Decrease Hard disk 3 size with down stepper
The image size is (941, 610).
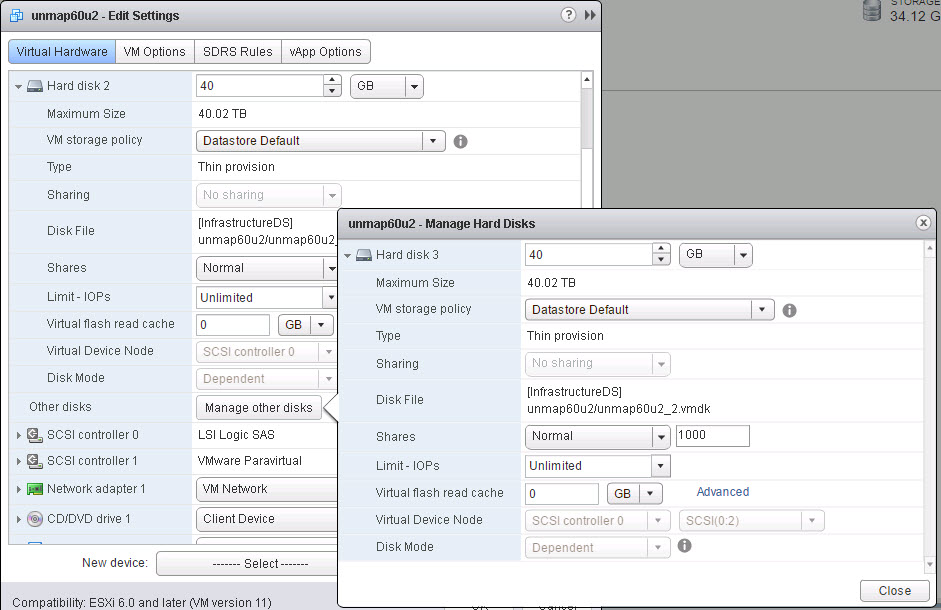click(x=661, y=260)
